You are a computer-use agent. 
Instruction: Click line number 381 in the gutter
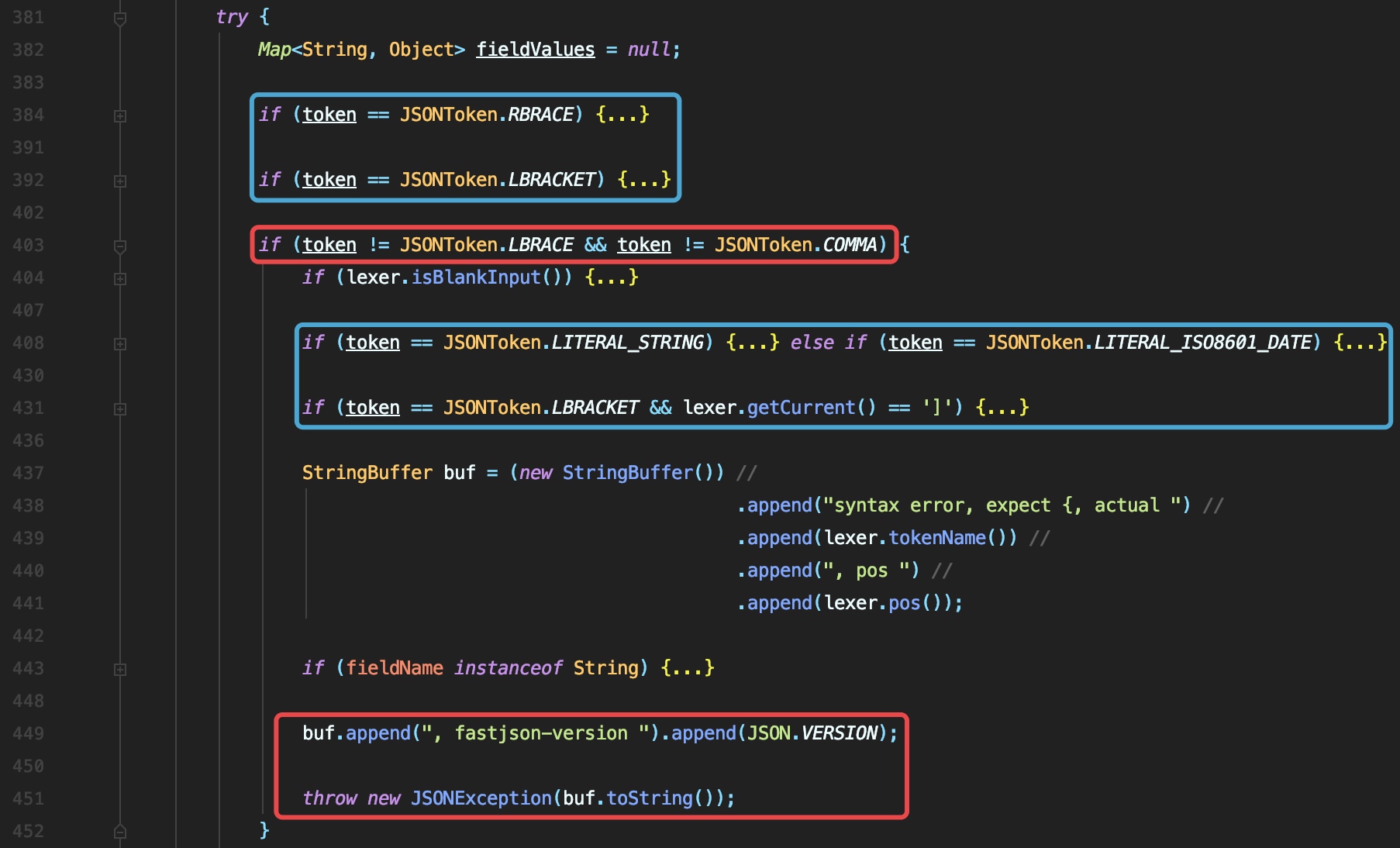[x=29, y=17]
